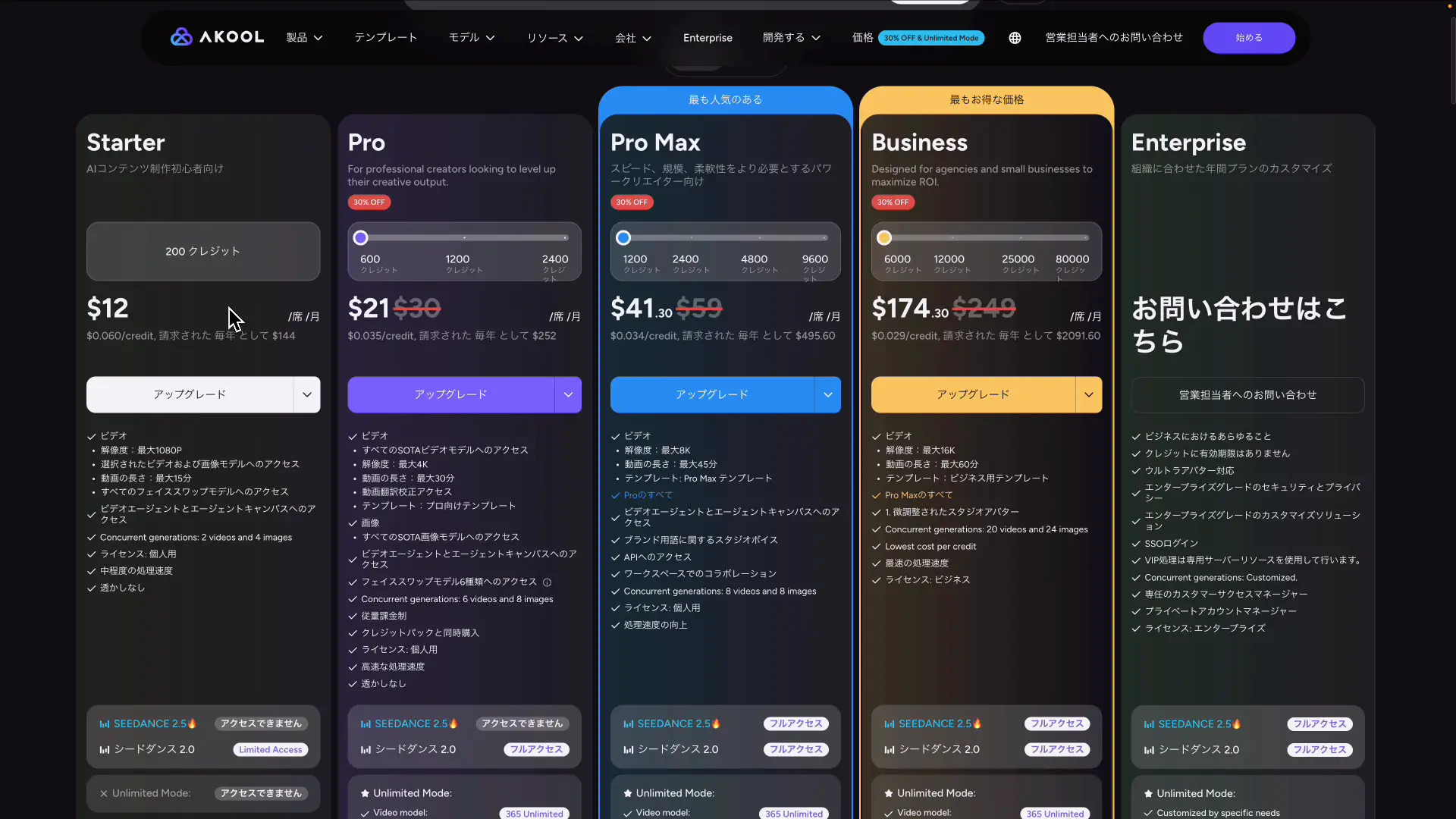
Task: Expand the モデル menu
Action: pos(472,38)
